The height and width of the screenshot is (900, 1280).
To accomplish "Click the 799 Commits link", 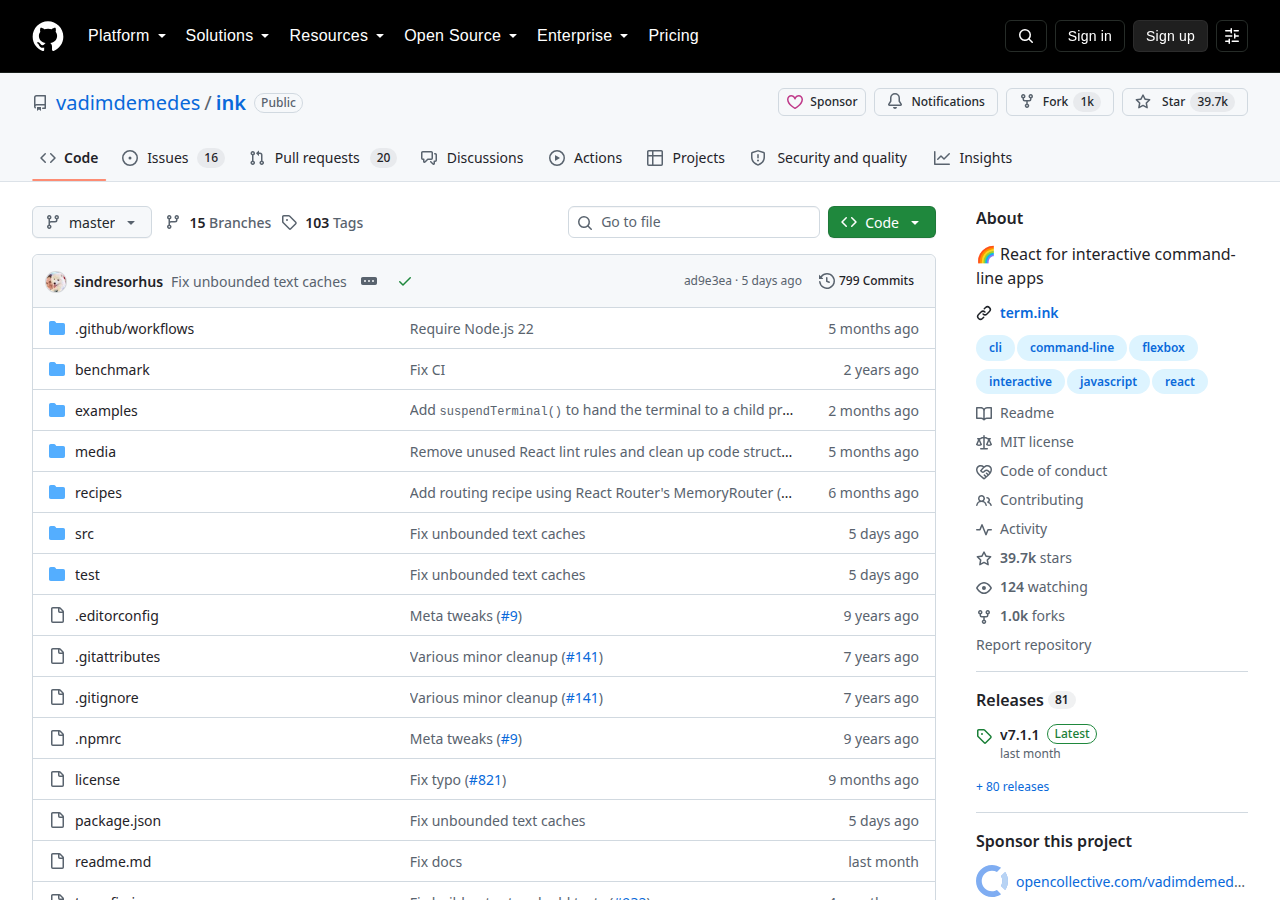I will coord(866,281).
